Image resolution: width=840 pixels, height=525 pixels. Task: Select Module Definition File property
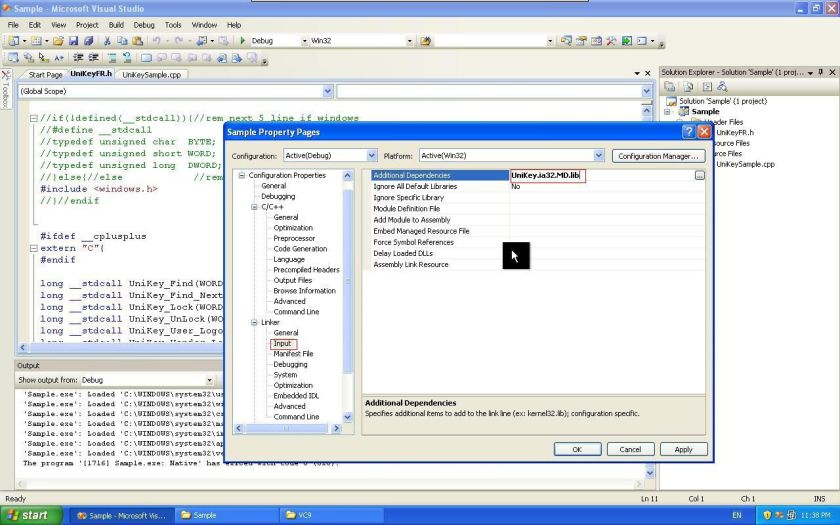(406, 209)
